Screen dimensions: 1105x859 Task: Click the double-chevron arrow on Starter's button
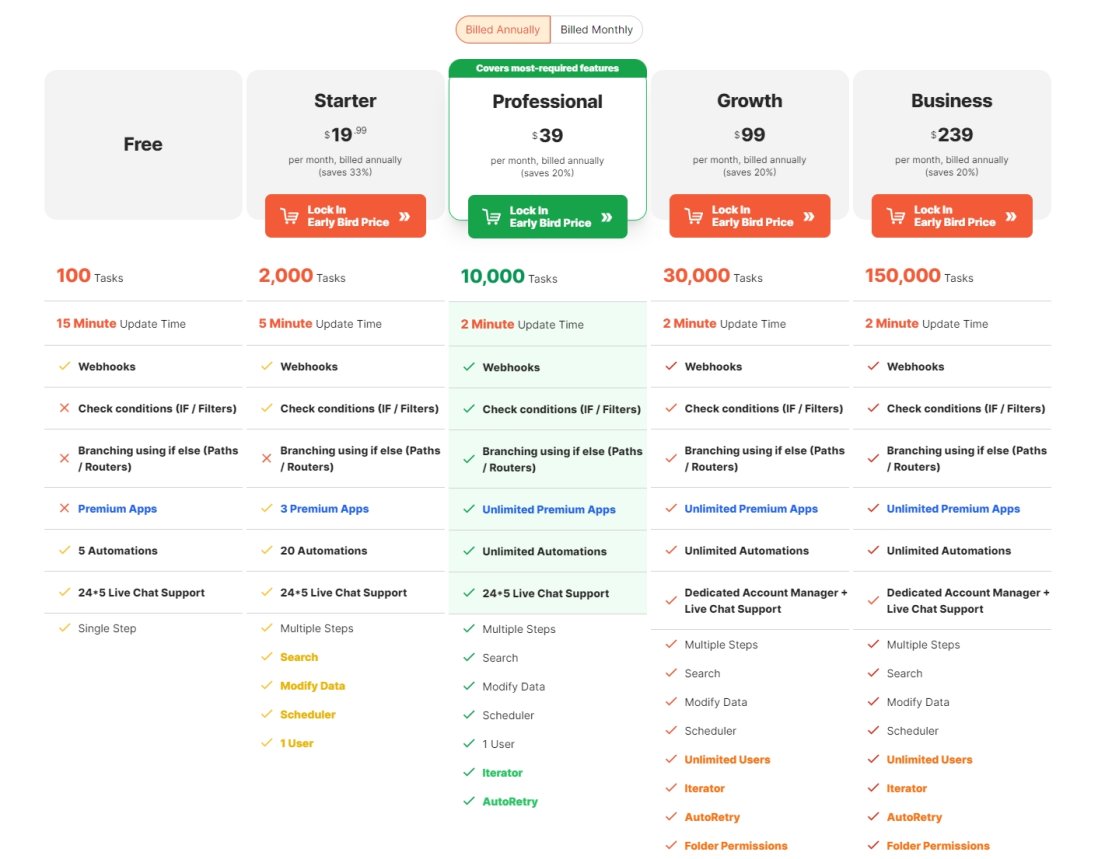pyautogui.click(x=404, y=216)
